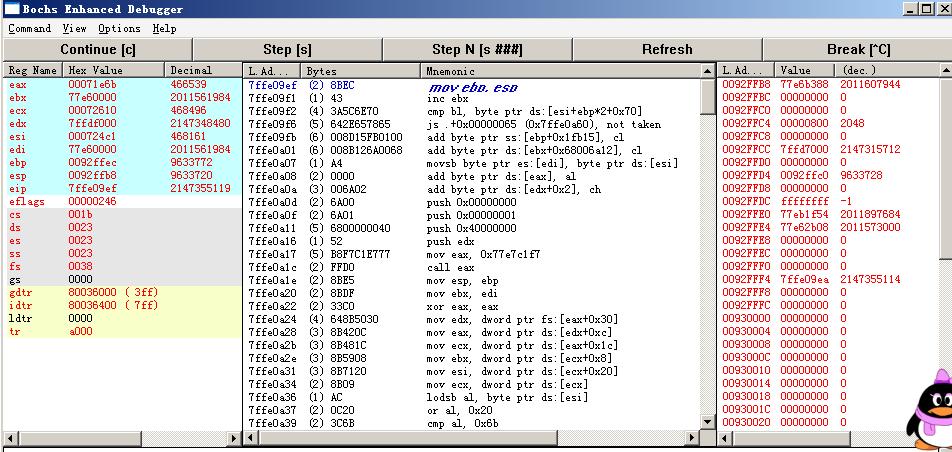
Task: Click stack pane horizontal scroll left arrow
Action: tap(725, 437)
